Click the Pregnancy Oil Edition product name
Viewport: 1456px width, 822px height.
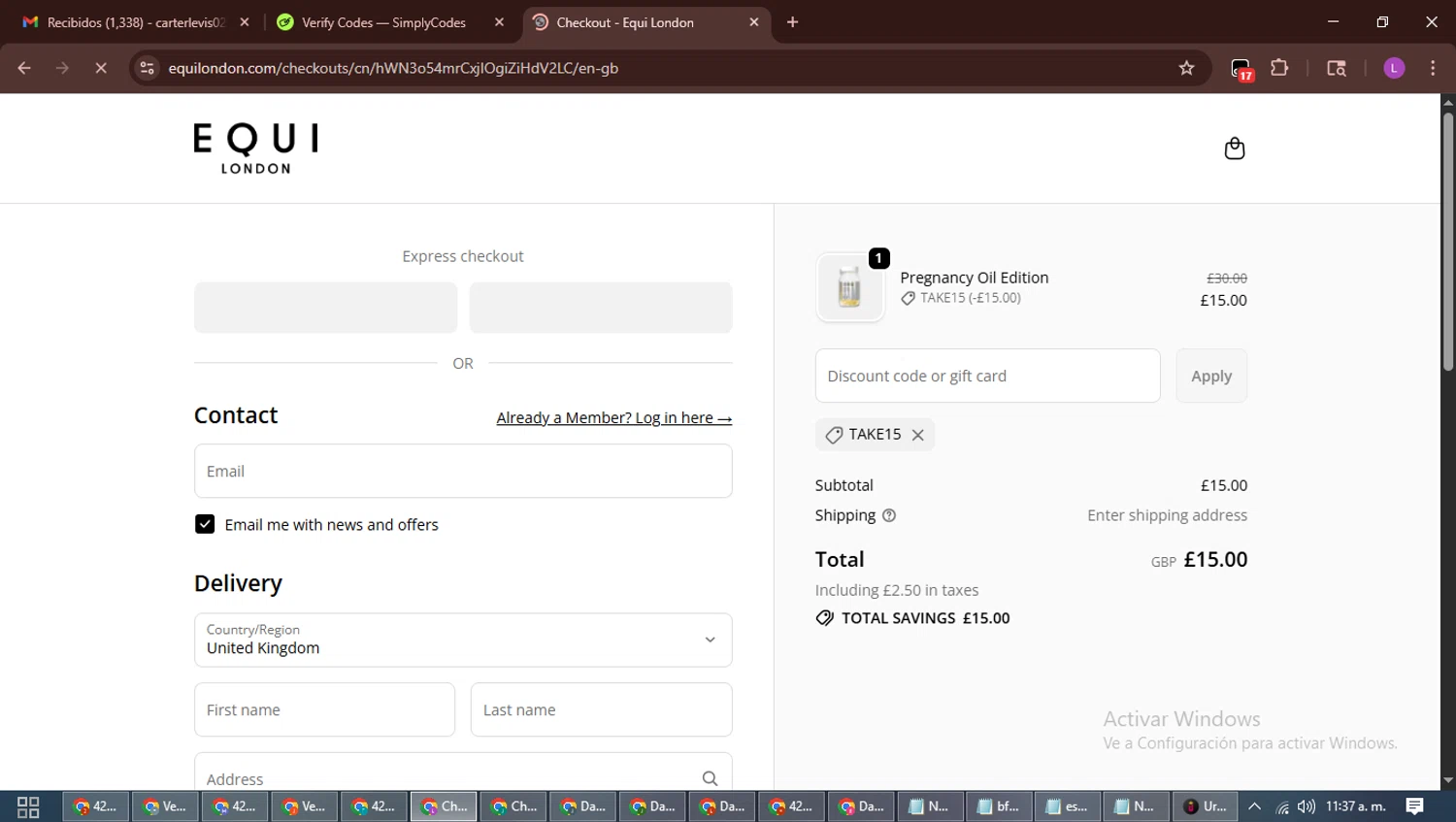pos(974,278)
